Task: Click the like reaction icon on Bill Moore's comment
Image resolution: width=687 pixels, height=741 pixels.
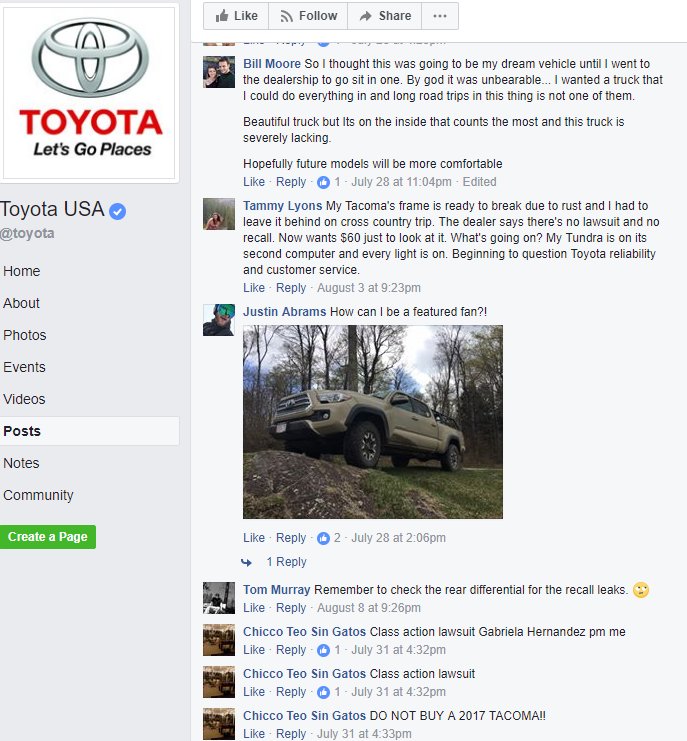Action: point(323,182)
